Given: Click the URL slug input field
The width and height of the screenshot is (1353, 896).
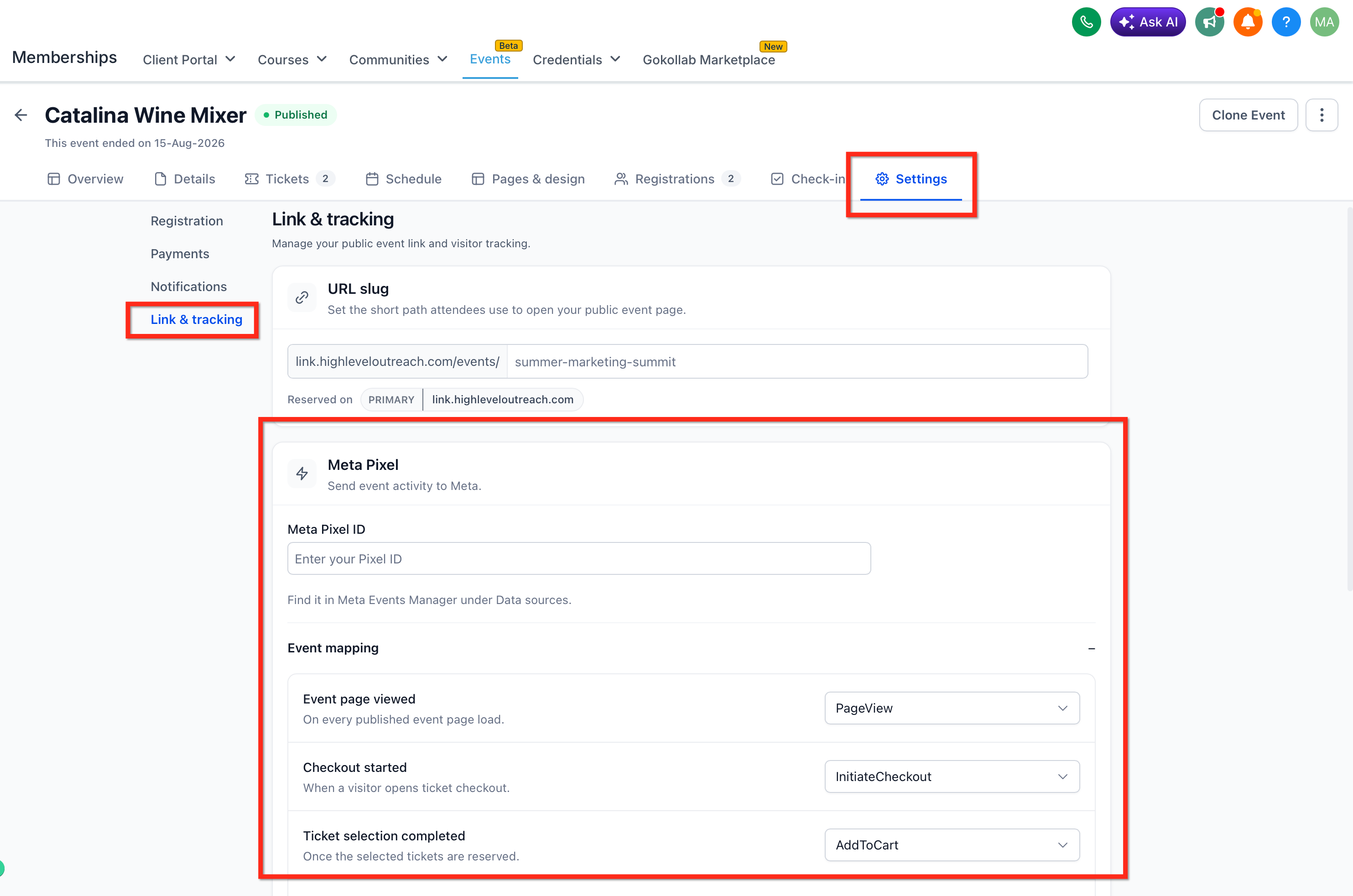Looking at the screenshot, I should pos(797,361).
